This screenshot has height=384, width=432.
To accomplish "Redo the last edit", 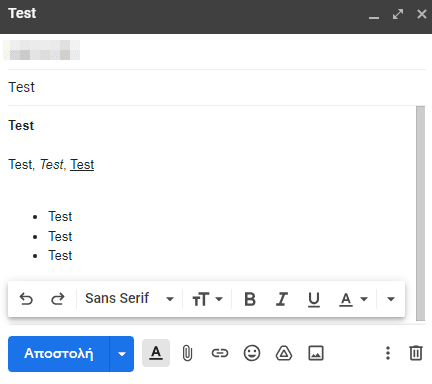I will (x=58, y=299).
